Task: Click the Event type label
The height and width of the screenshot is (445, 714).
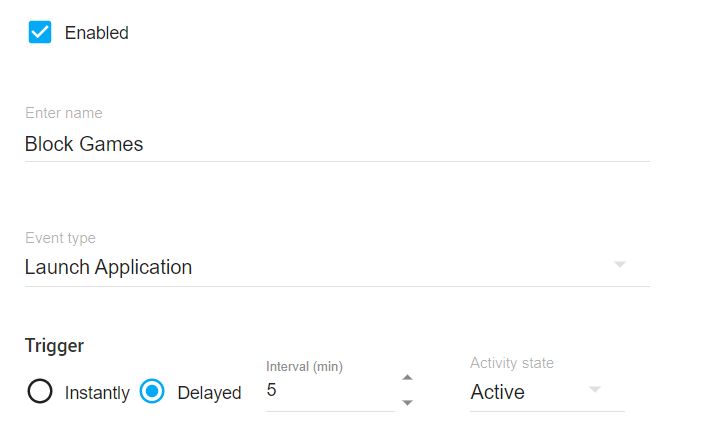Action: click(60, 238)
